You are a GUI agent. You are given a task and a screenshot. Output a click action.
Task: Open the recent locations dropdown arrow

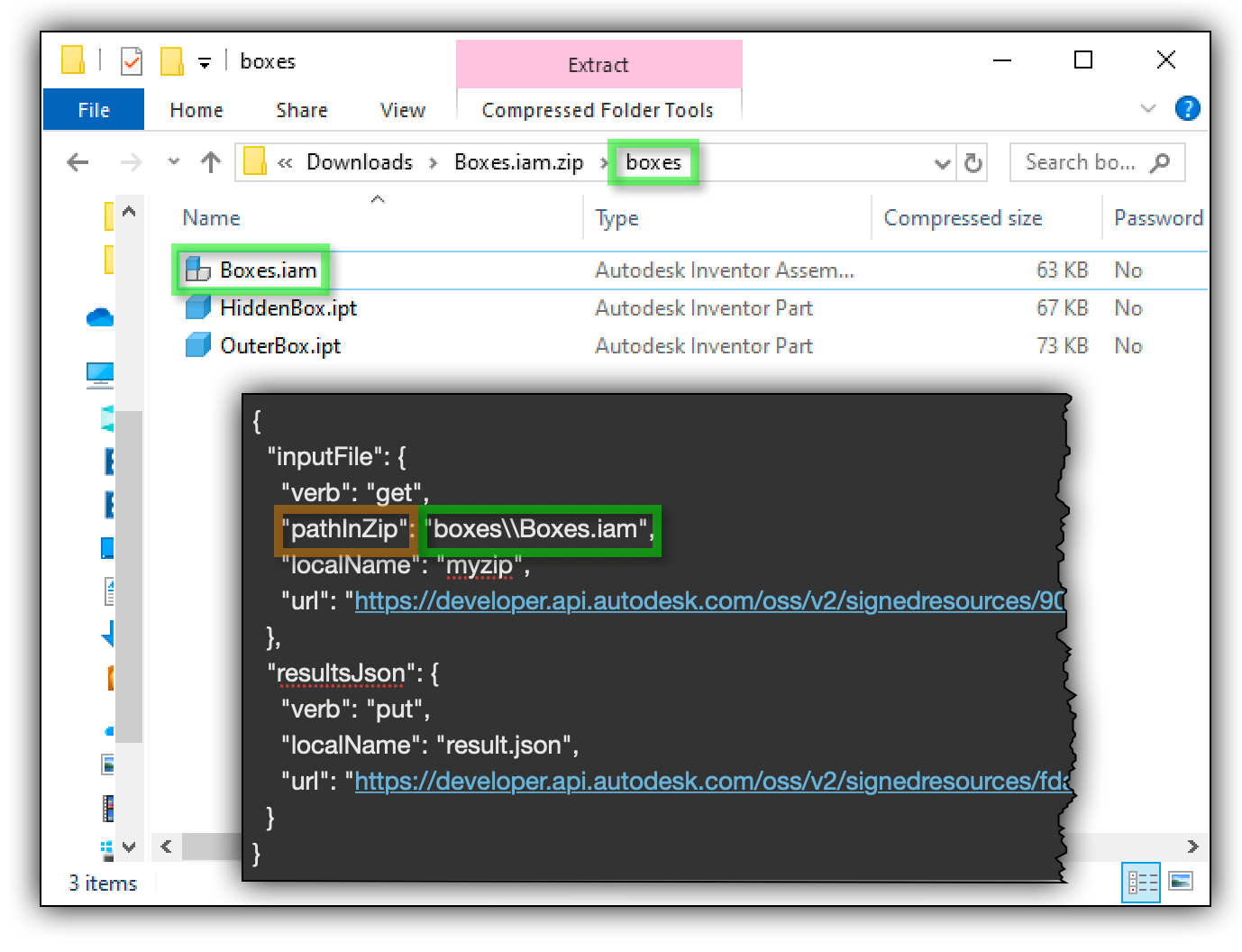[174, 162]
